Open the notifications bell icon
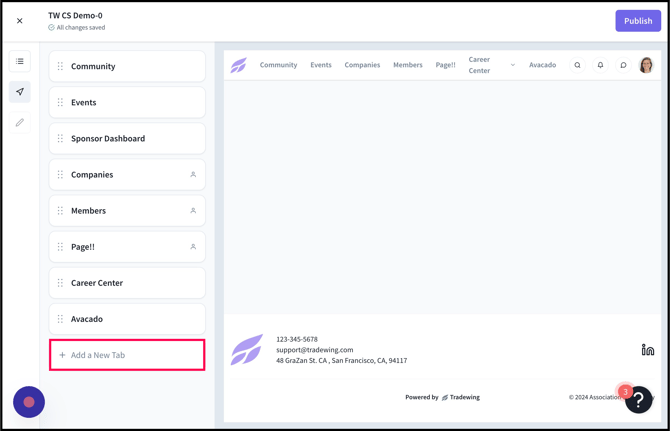Screen dimensions: 670x431 (x=600, y=65)
